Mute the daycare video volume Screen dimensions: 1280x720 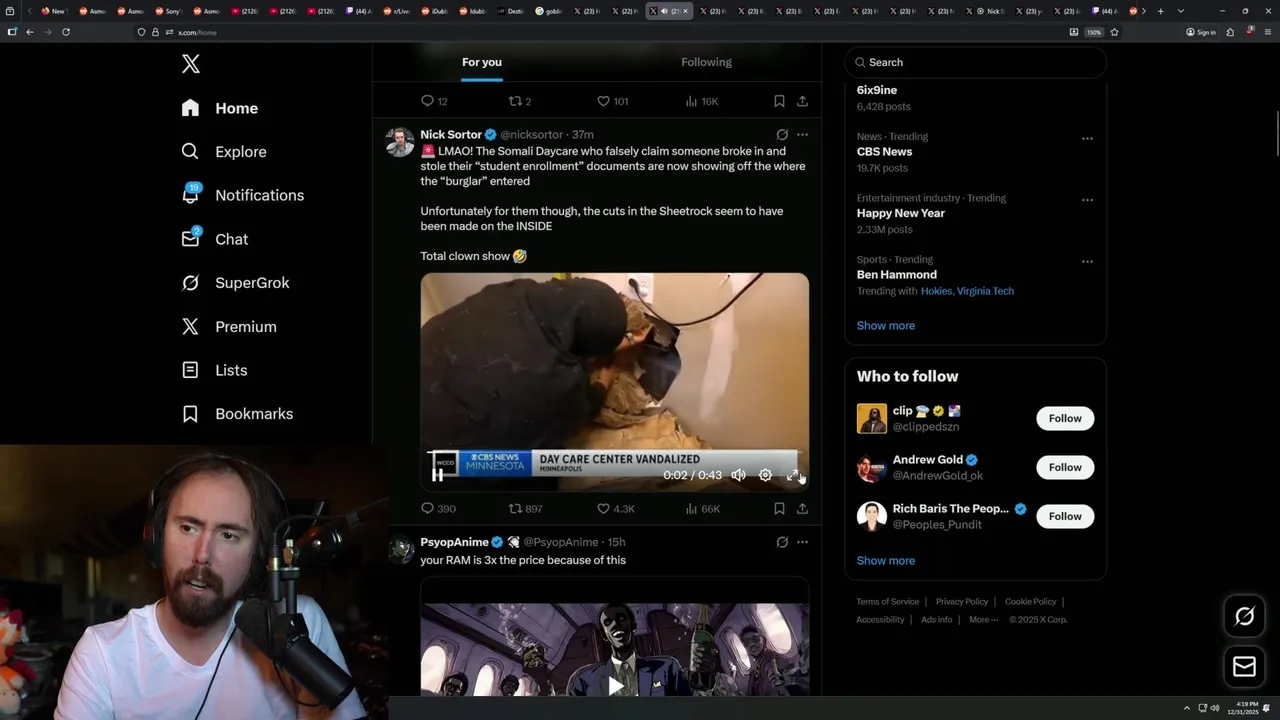(738, 475)
